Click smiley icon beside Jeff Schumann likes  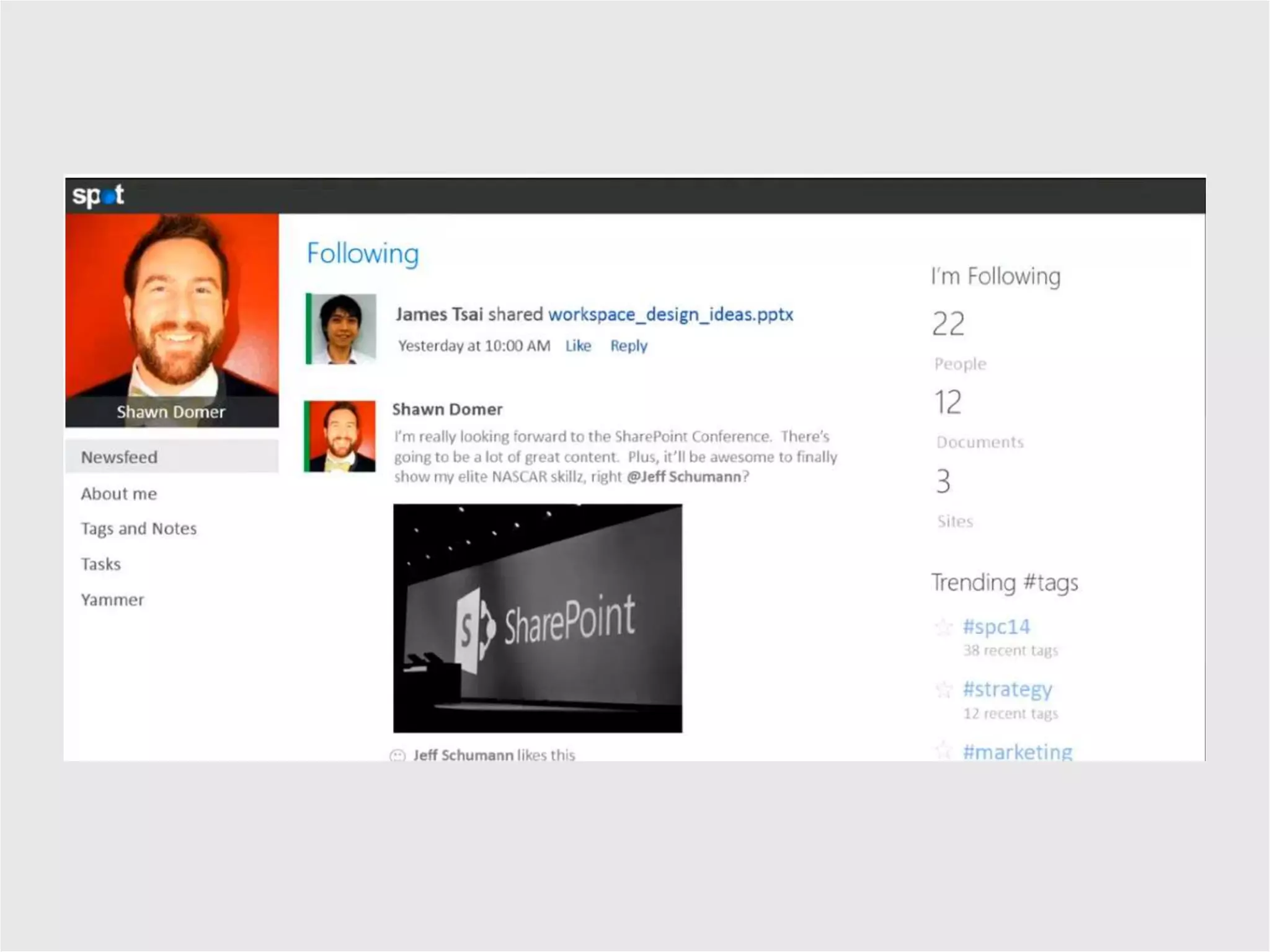397,755
